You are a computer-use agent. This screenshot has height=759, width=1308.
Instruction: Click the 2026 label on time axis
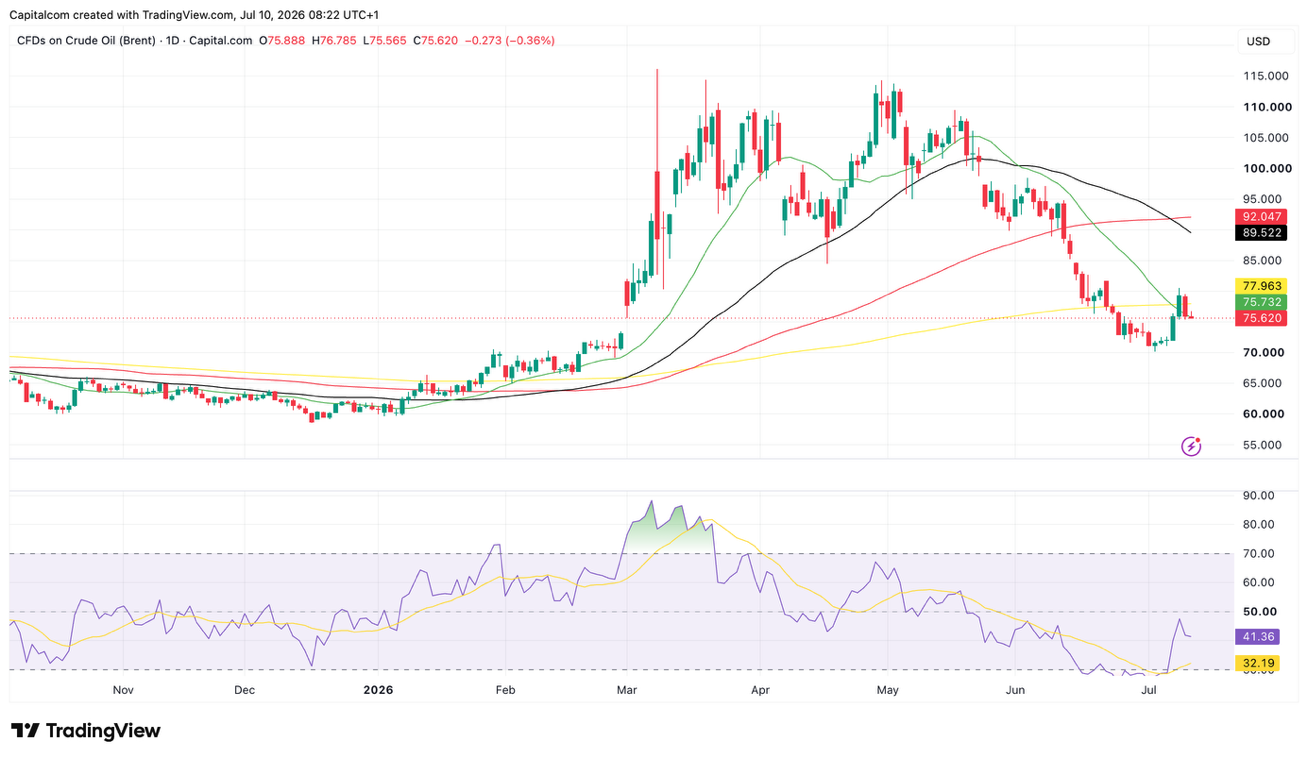click(378, 690)
